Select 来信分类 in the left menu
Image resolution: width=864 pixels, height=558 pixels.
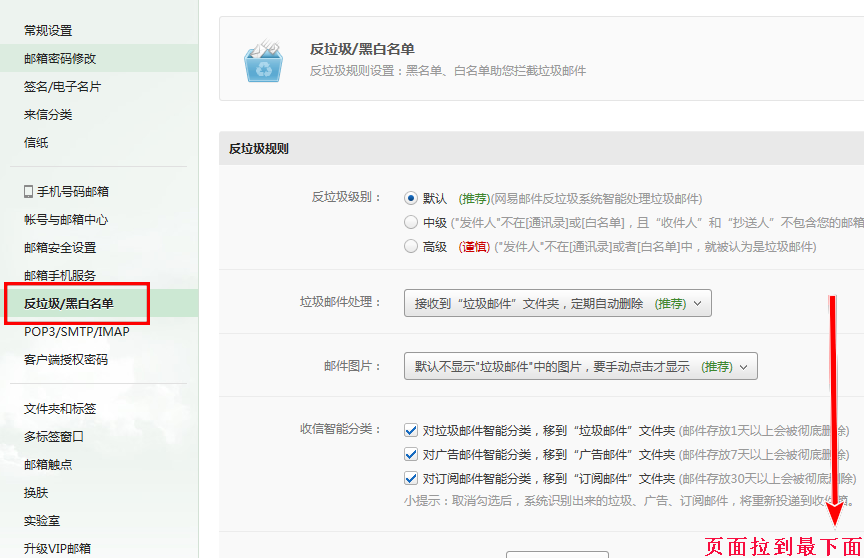coord(48,115)
